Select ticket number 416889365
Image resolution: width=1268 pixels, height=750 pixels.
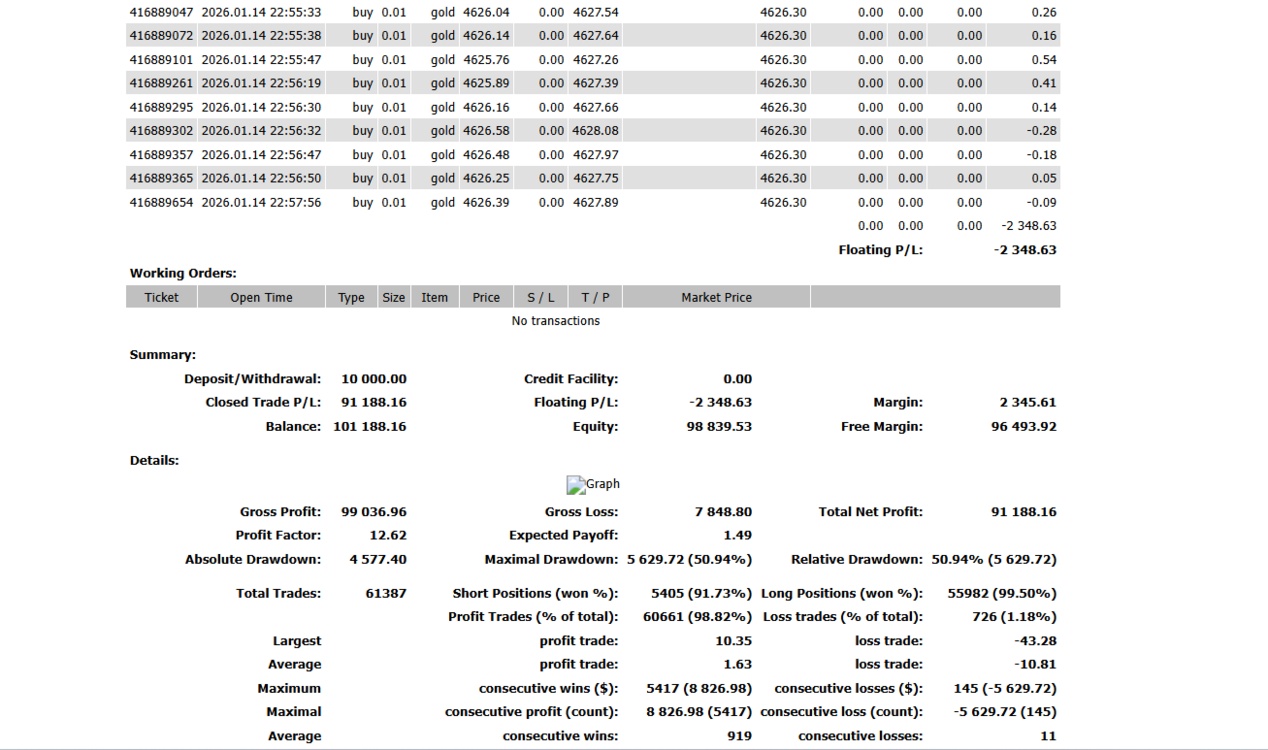[161, 178]
